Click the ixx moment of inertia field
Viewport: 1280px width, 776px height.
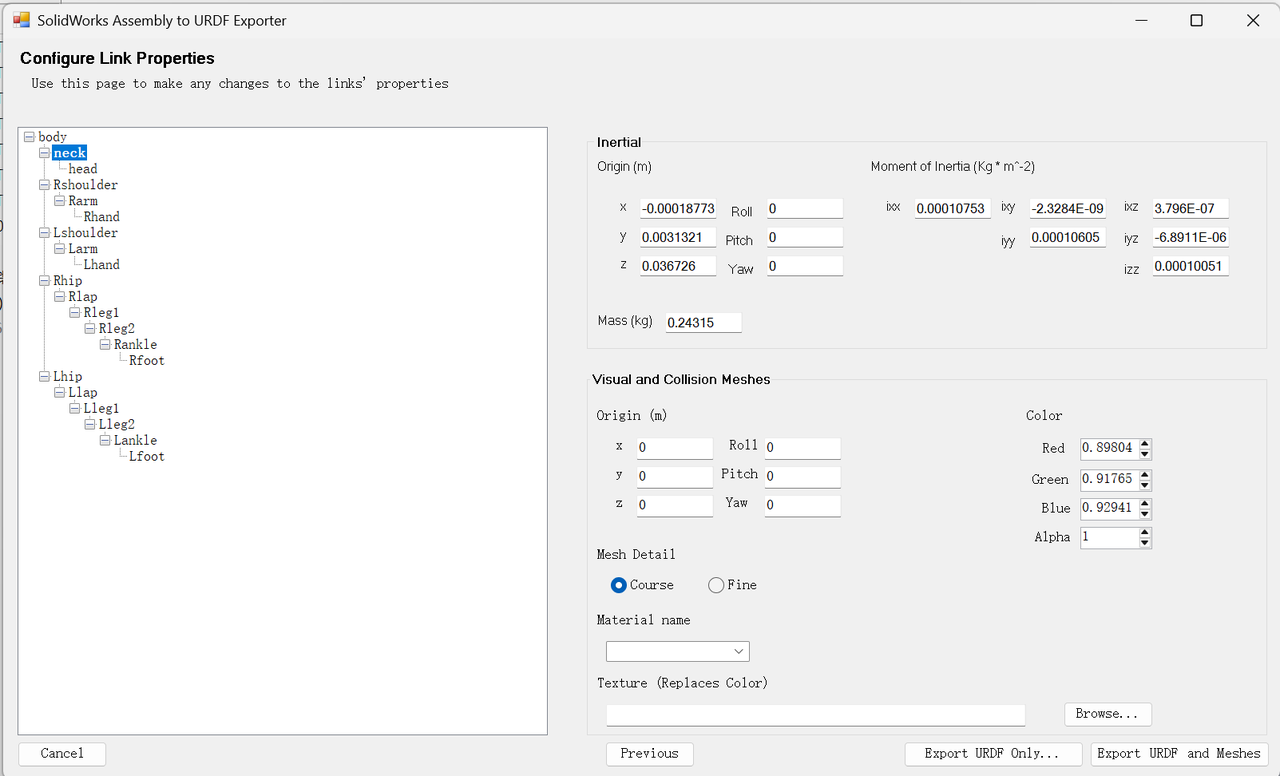tap(953, 209)
